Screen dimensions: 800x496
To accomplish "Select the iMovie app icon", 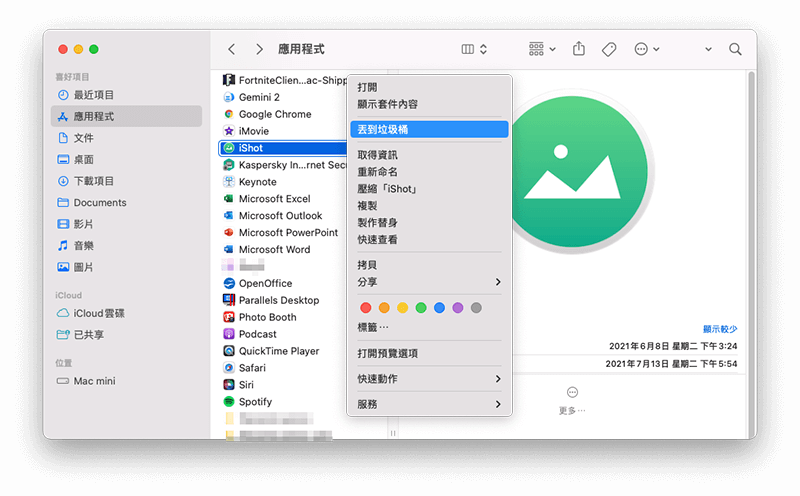I will coord(229,131).
